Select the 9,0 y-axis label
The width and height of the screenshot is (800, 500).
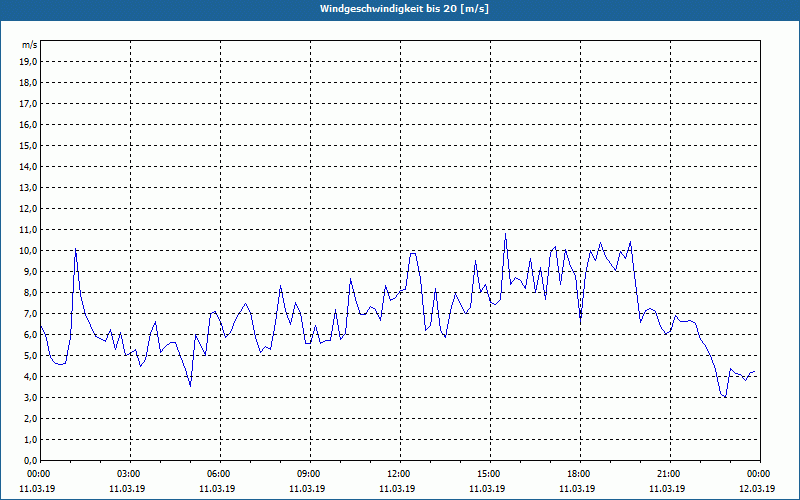(x=30, y=271)
